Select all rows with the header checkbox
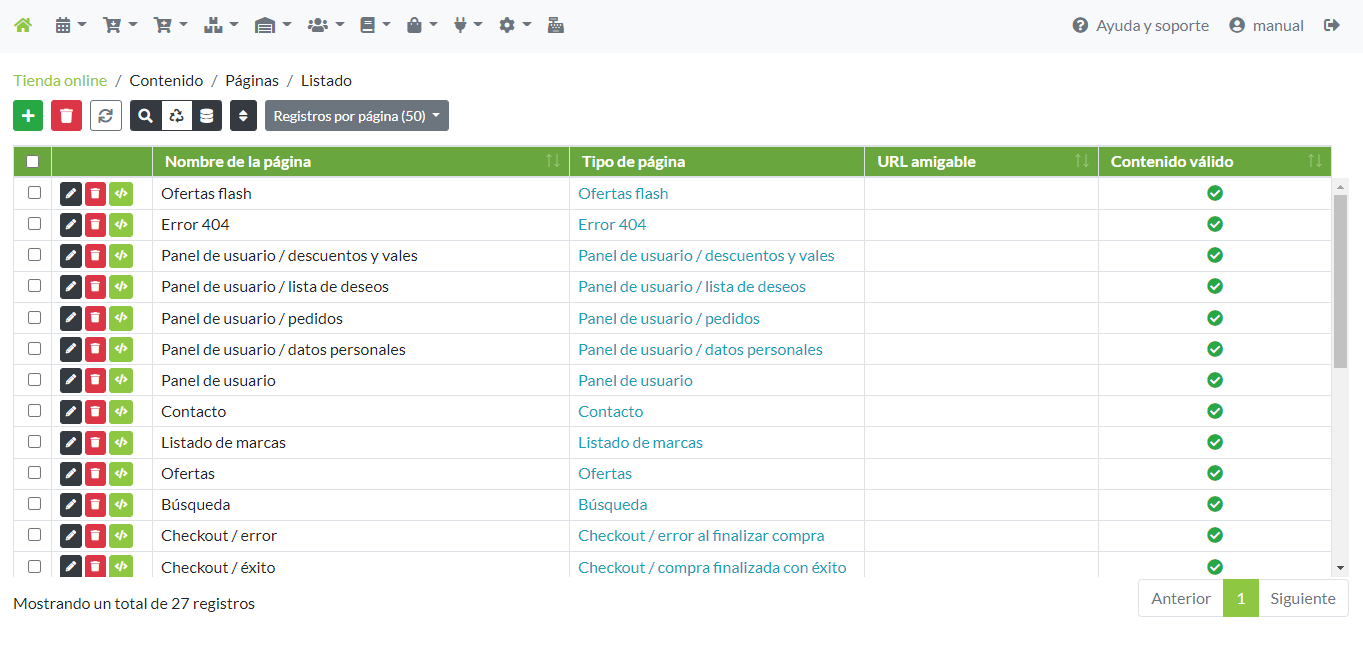The width and height of the screenshot is (1363, 647). click(x=33, y=161)
